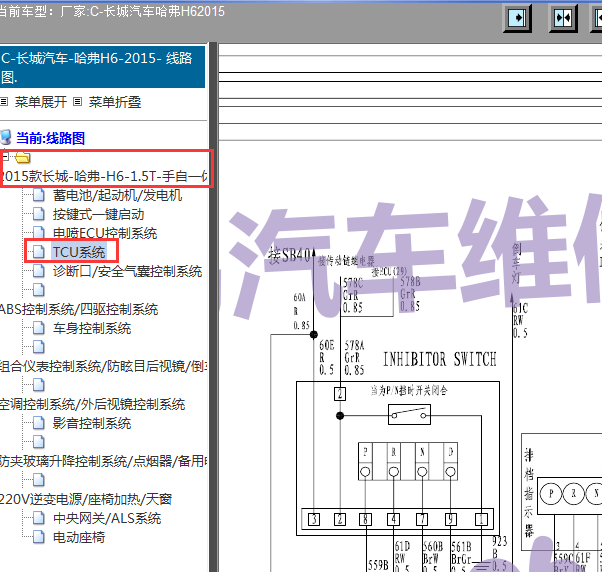Screen dimensions: 602x572
Task: Click page icon beside TCU系统
Action: tap(38, 252)
